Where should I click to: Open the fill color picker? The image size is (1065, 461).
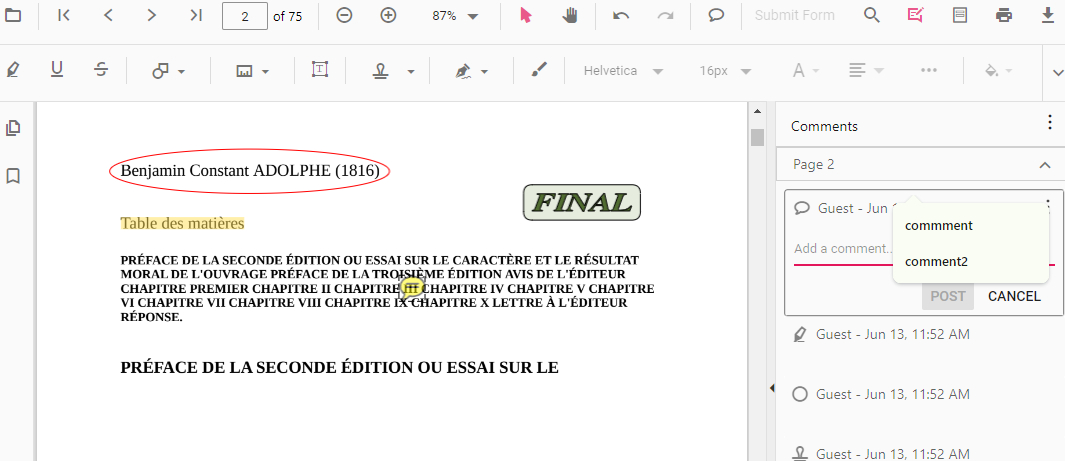[x=998, y=71]
